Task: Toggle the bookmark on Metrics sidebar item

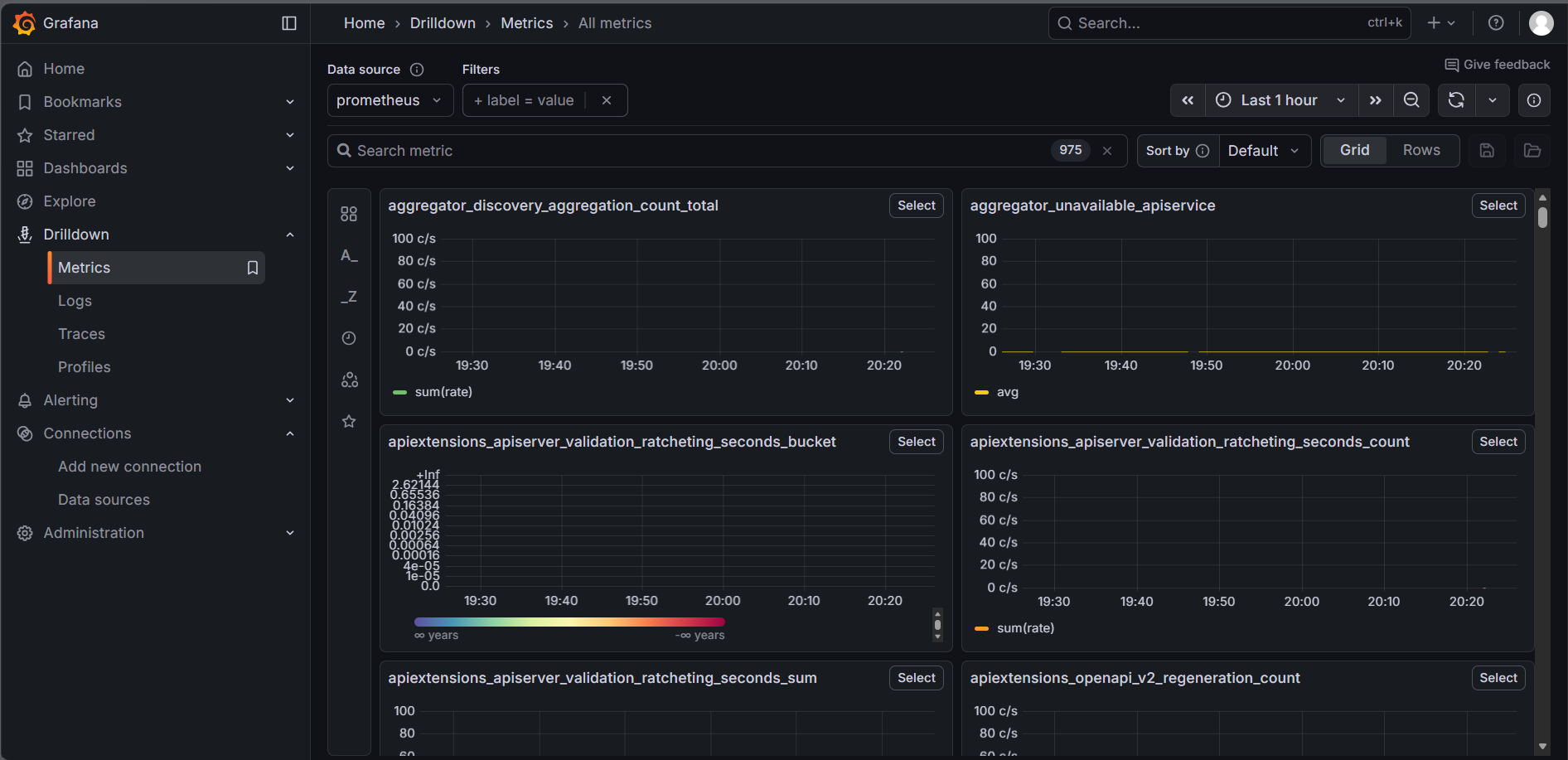Action: [253, 268]
